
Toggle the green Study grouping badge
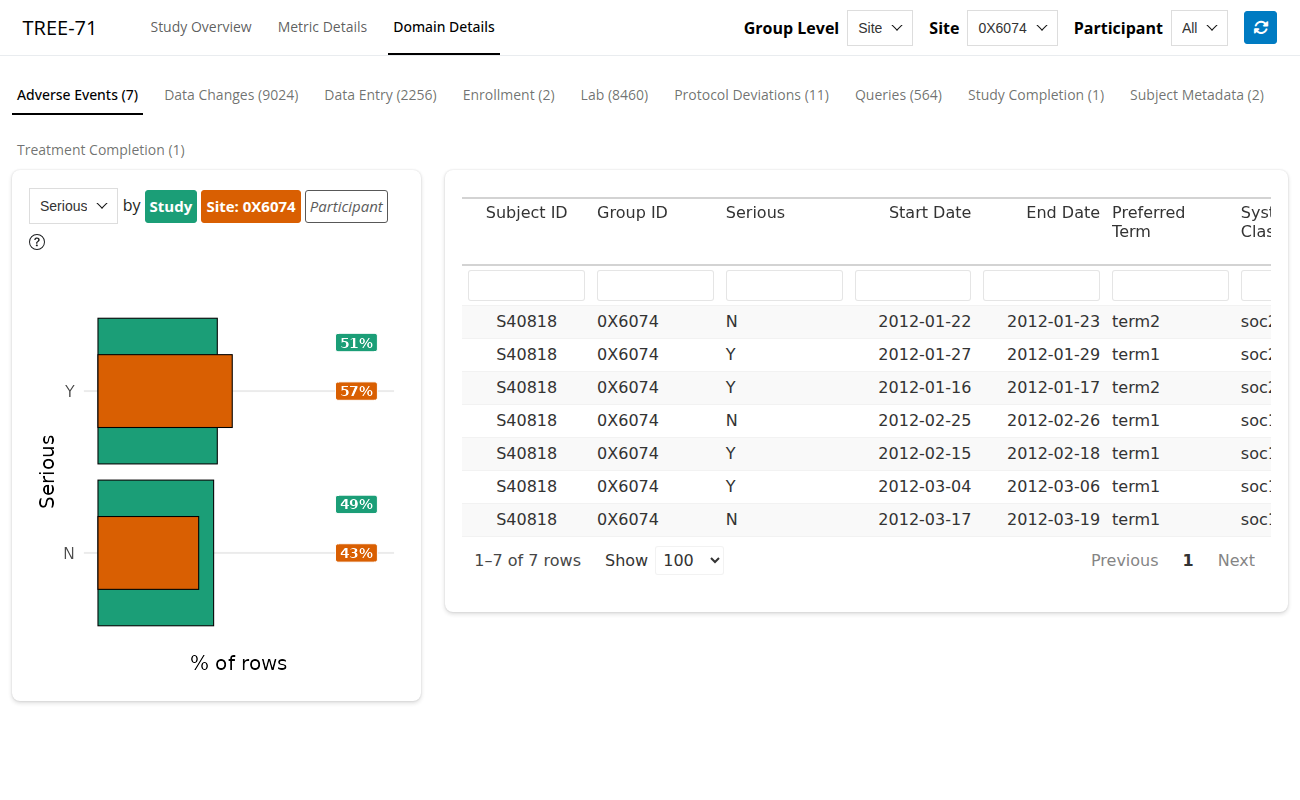171,207
